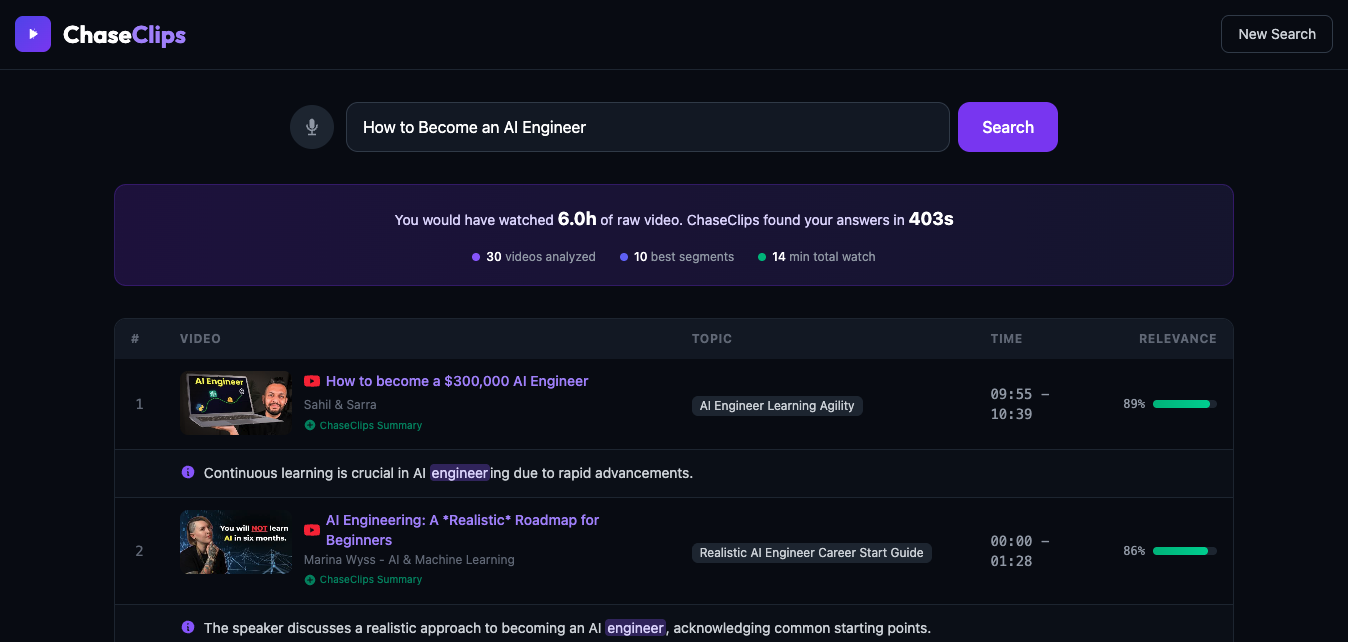Click the VIDEO column header
Screen dimensions: 1348x642
pyautogui.click(x=200, y=339)
